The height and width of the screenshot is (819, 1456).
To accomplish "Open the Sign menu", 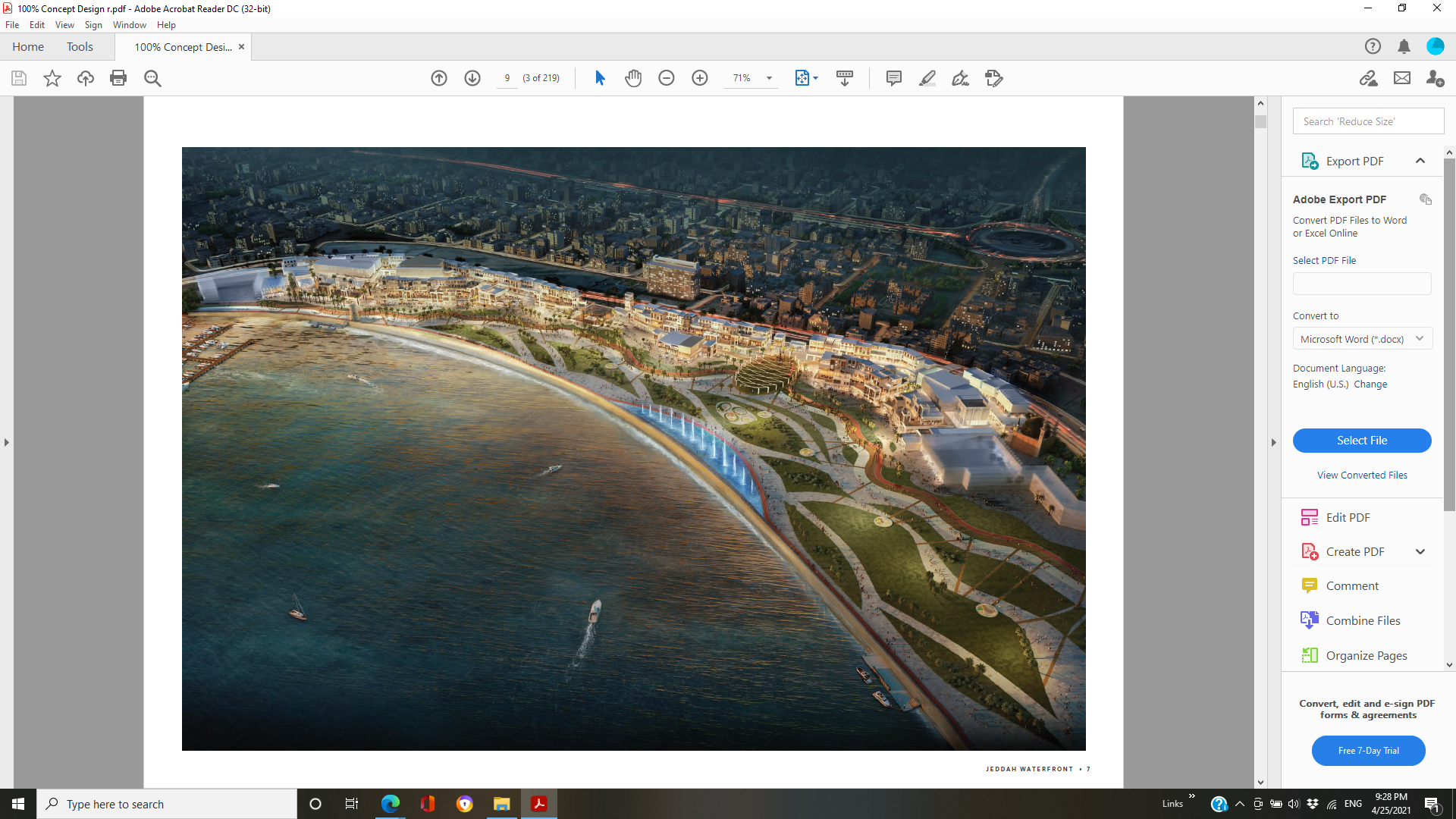I will [93, 25].
